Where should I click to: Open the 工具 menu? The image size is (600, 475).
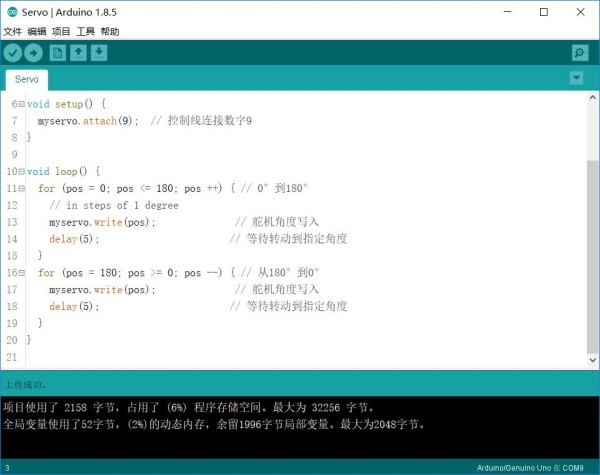[85, 31]
